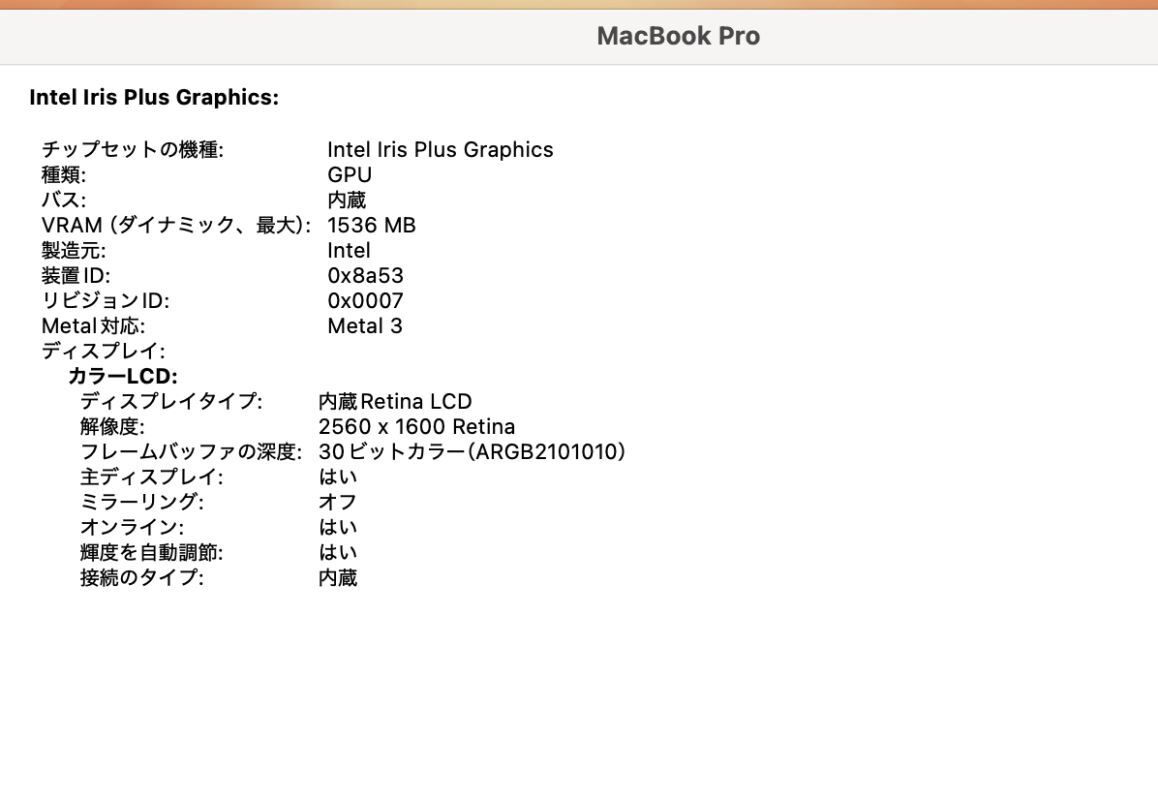Click the 30ビットカラー(ARGB2101010) value

pos(472,451)
